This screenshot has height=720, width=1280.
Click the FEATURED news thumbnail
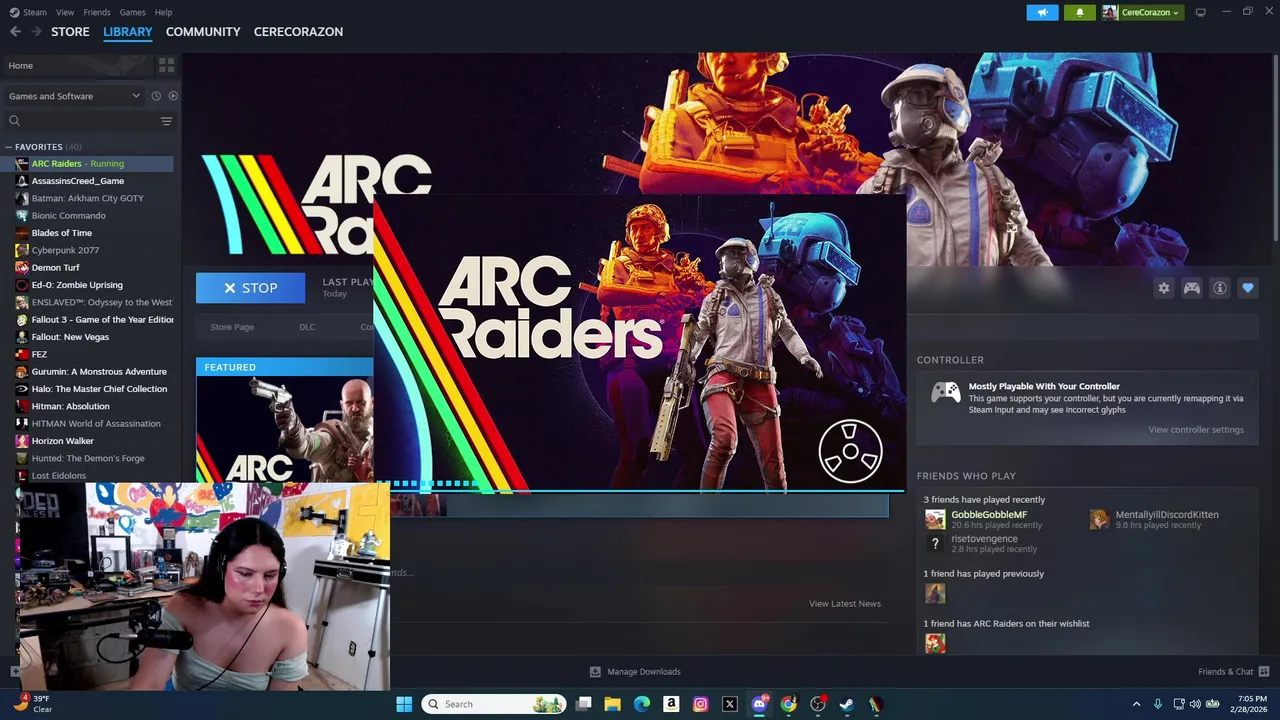[x=285, y=428]
